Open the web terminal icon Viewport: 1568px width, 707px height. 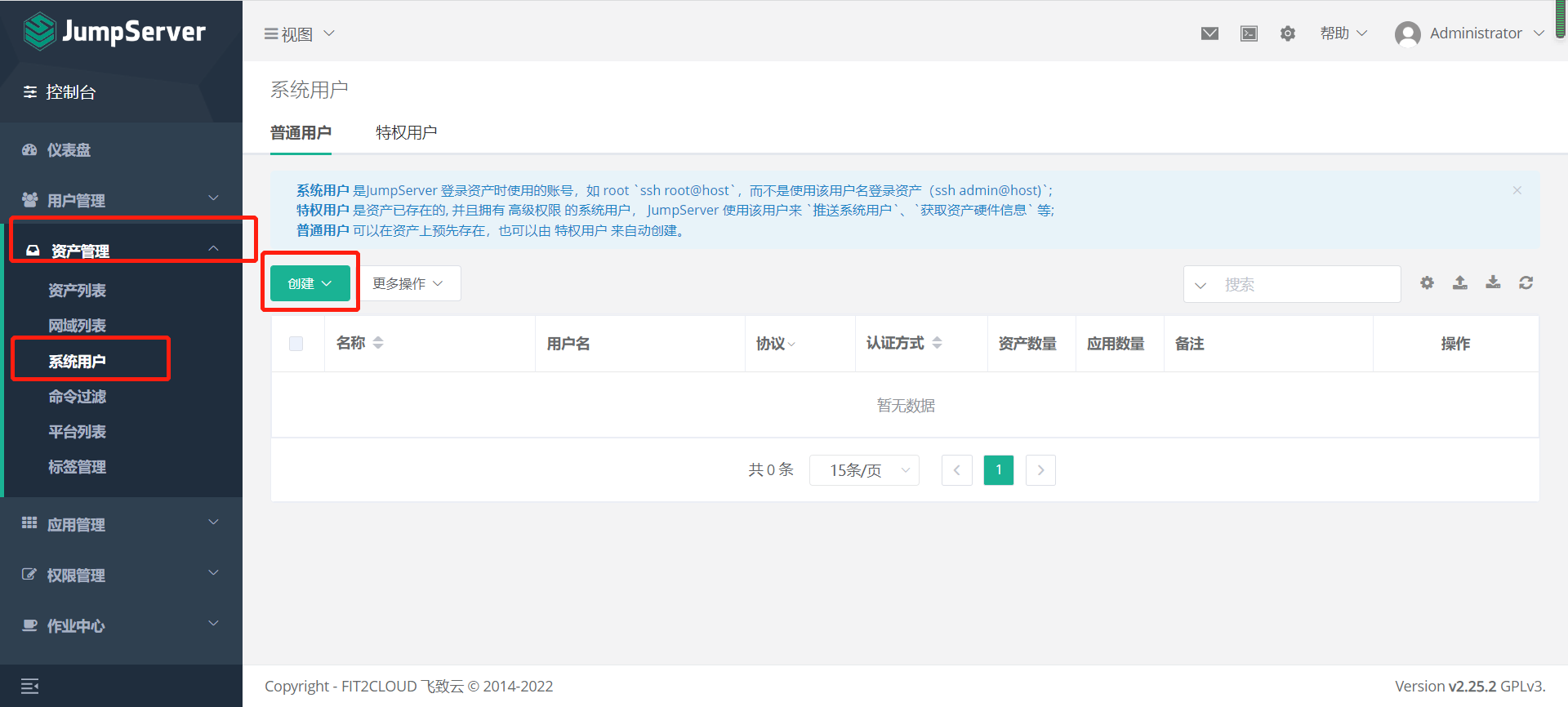tap(1249, 33)
